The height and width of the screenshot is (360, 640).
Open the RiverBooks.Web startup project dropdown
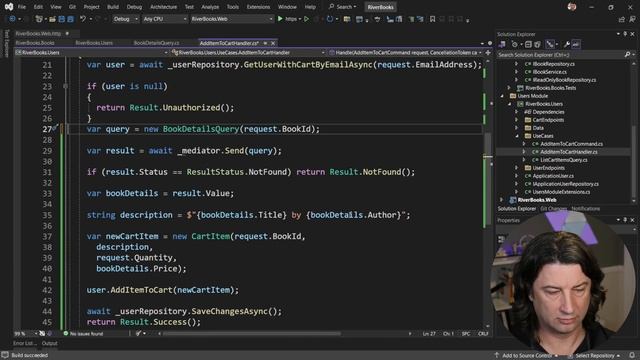click(x=231, y=19)
